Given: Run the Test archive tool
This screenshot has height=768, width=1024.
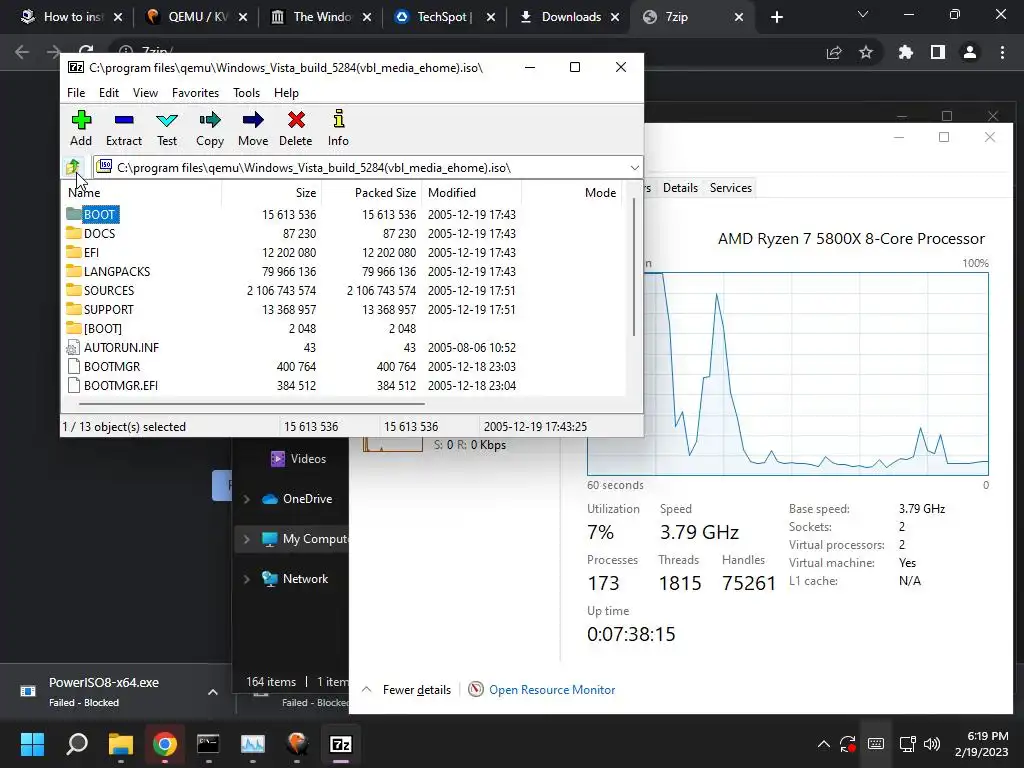Looking at the screenshot, I should 167,128.
